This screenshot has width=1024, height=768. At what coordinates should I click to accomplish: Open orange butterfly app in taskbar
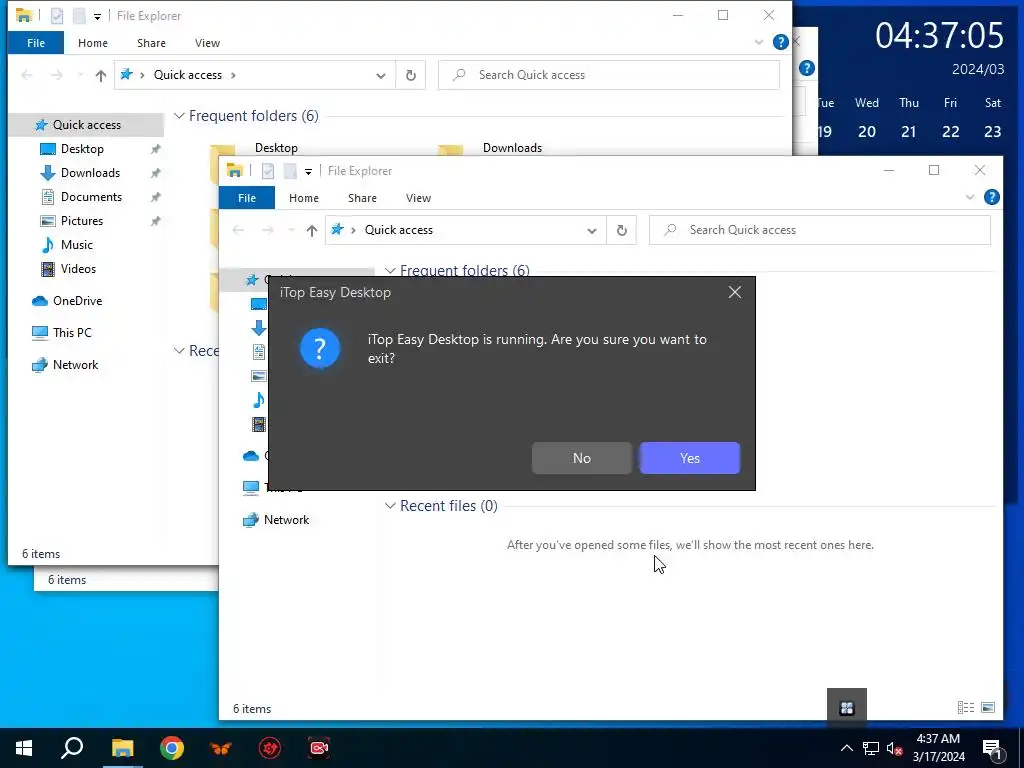[x=221, y=748]
